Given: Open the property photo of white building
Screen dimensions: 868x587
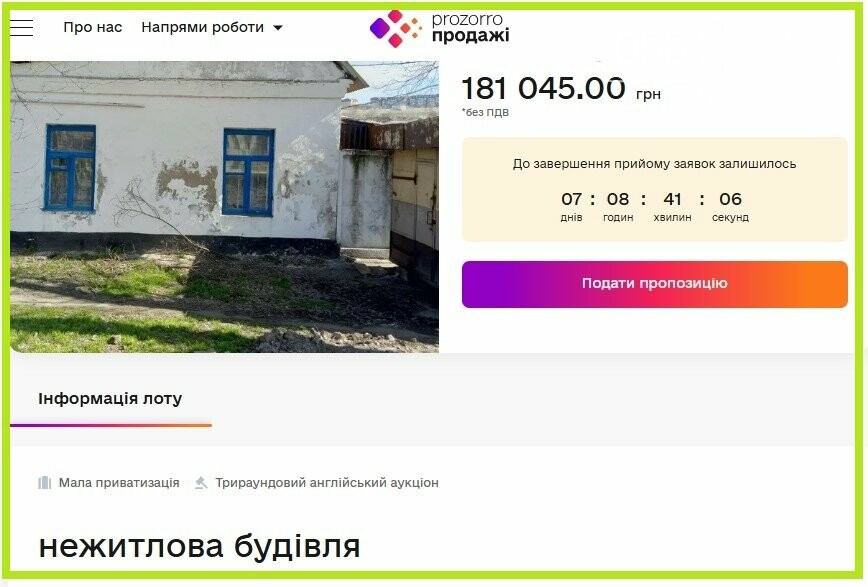Looking at the screenshot, I should (x=224, y=207).
